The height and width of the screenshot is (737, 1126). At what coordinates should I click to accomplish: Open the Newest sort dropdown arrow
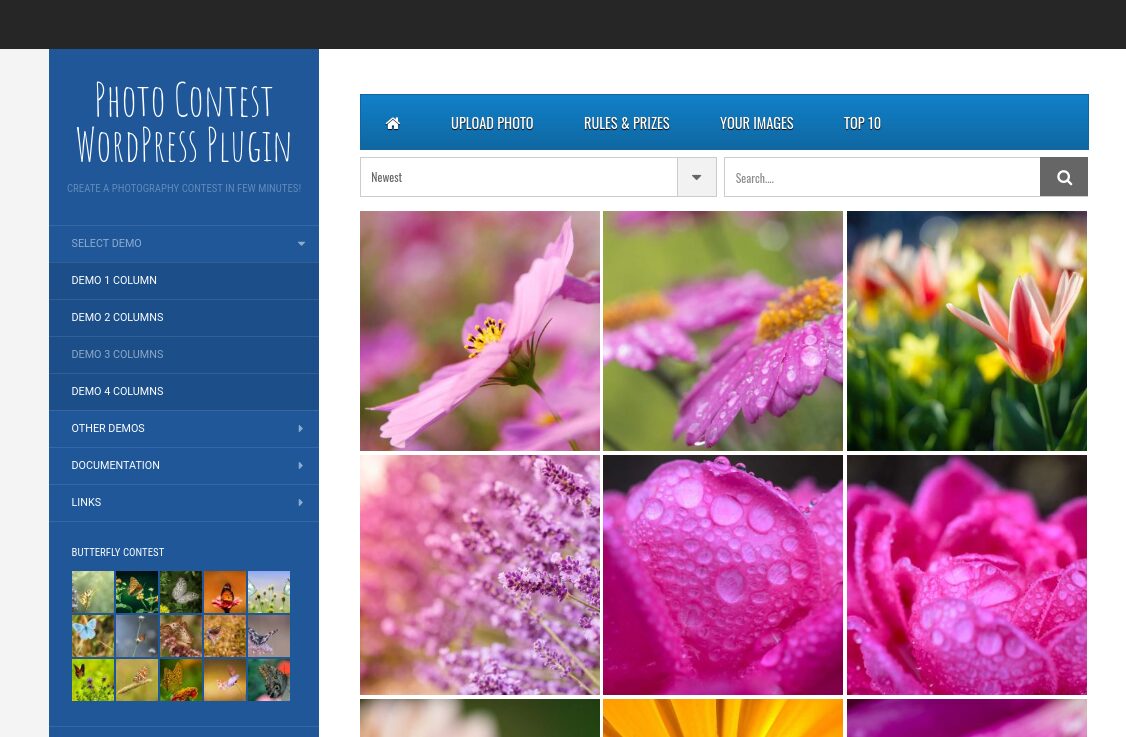pos(697,177)
